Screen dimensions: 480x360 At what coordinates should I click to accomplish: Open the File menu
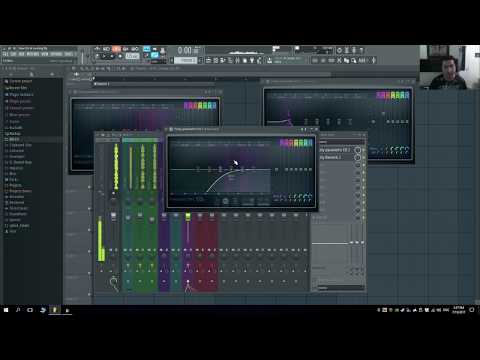click(5, 54)
